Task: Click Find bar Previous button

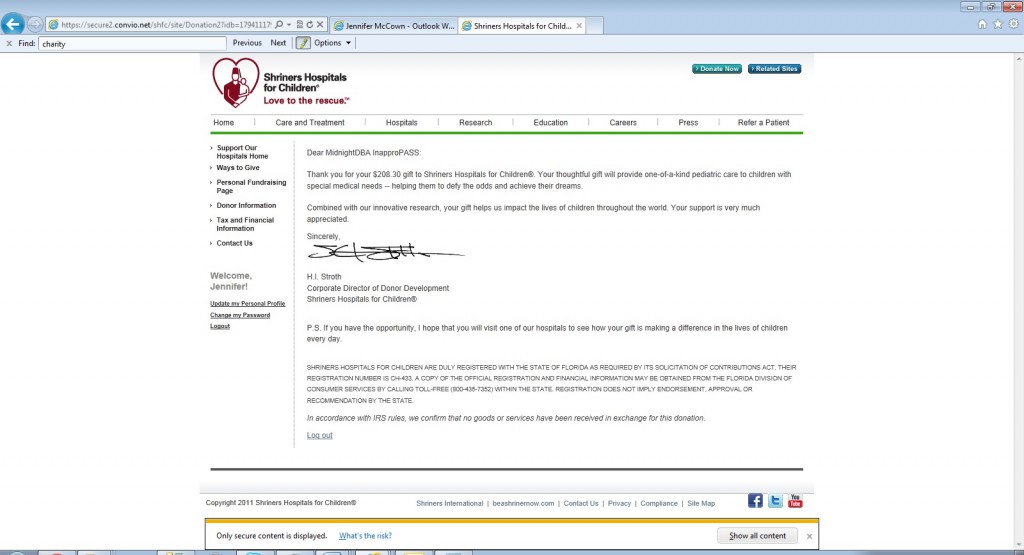Action: (247, 43)
